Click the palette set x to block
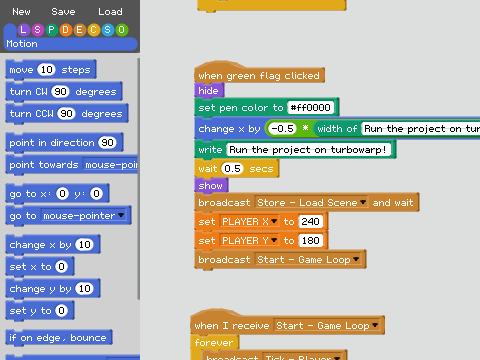480x360 pixels. point(40,267)
